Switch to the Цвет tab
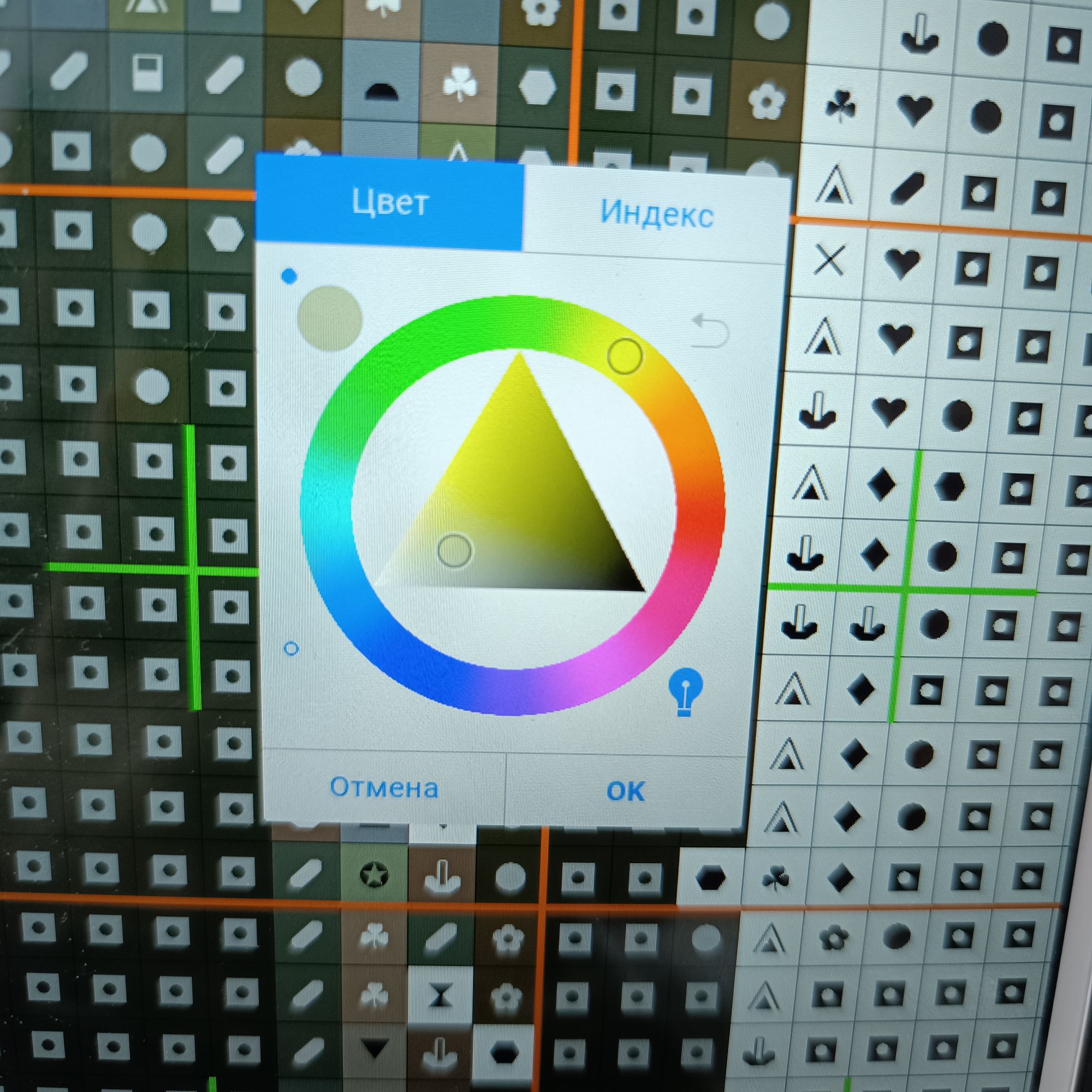This screenshot has height=1092, width=1092. click(x=389, y=202)
